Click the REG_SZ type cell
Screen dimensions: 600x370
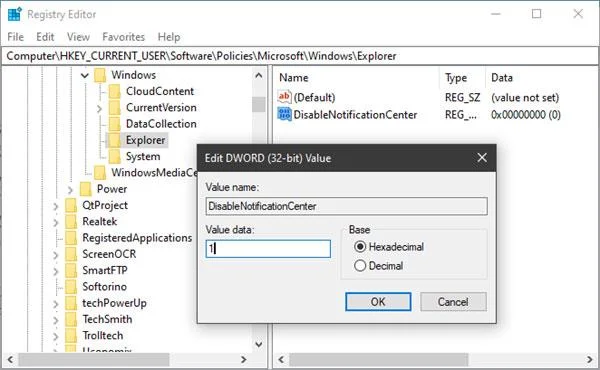coord(462,98)
